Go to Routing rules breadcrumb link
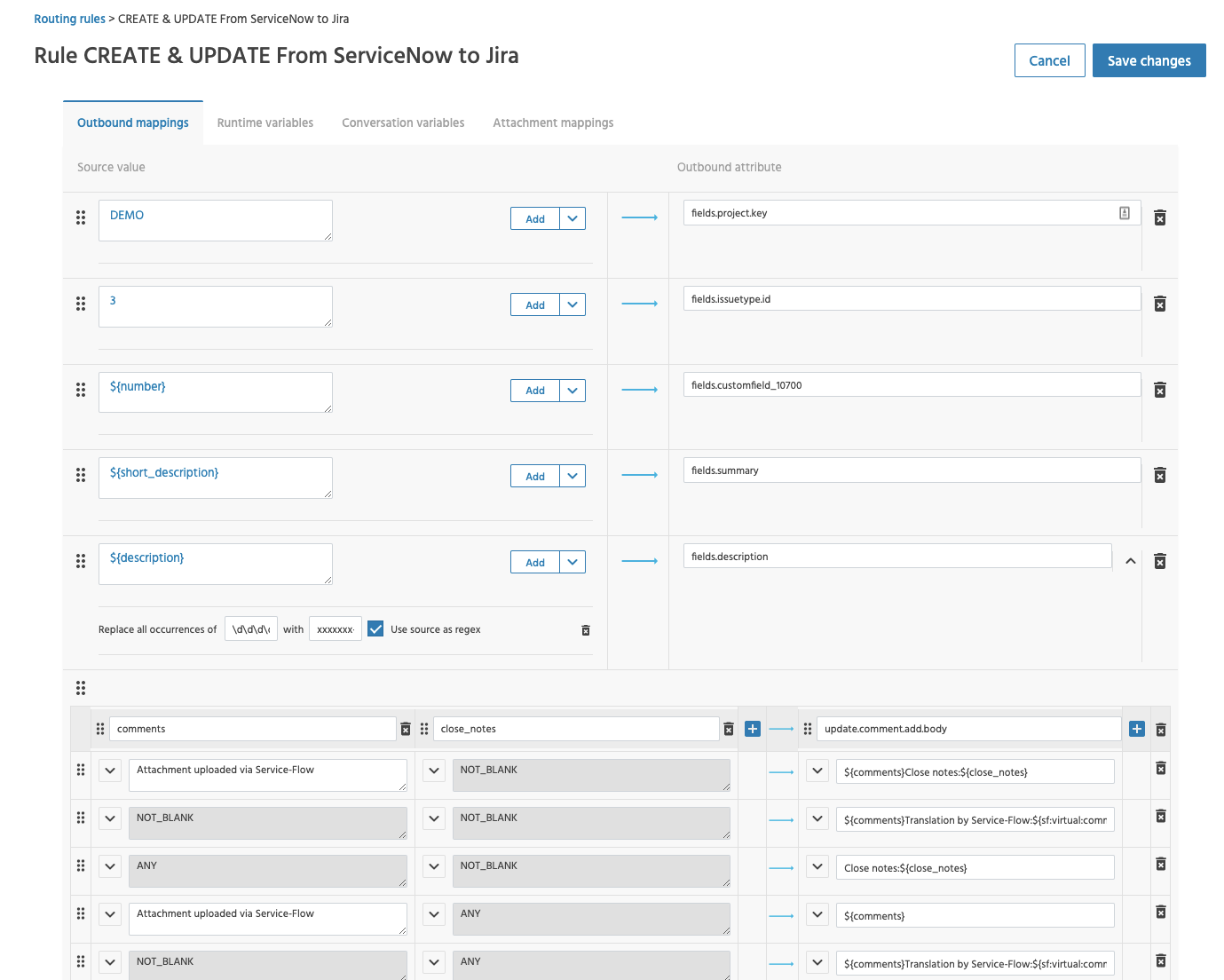Image resolution: width=1224 pixels, height=980 pixels. [70, 19]
